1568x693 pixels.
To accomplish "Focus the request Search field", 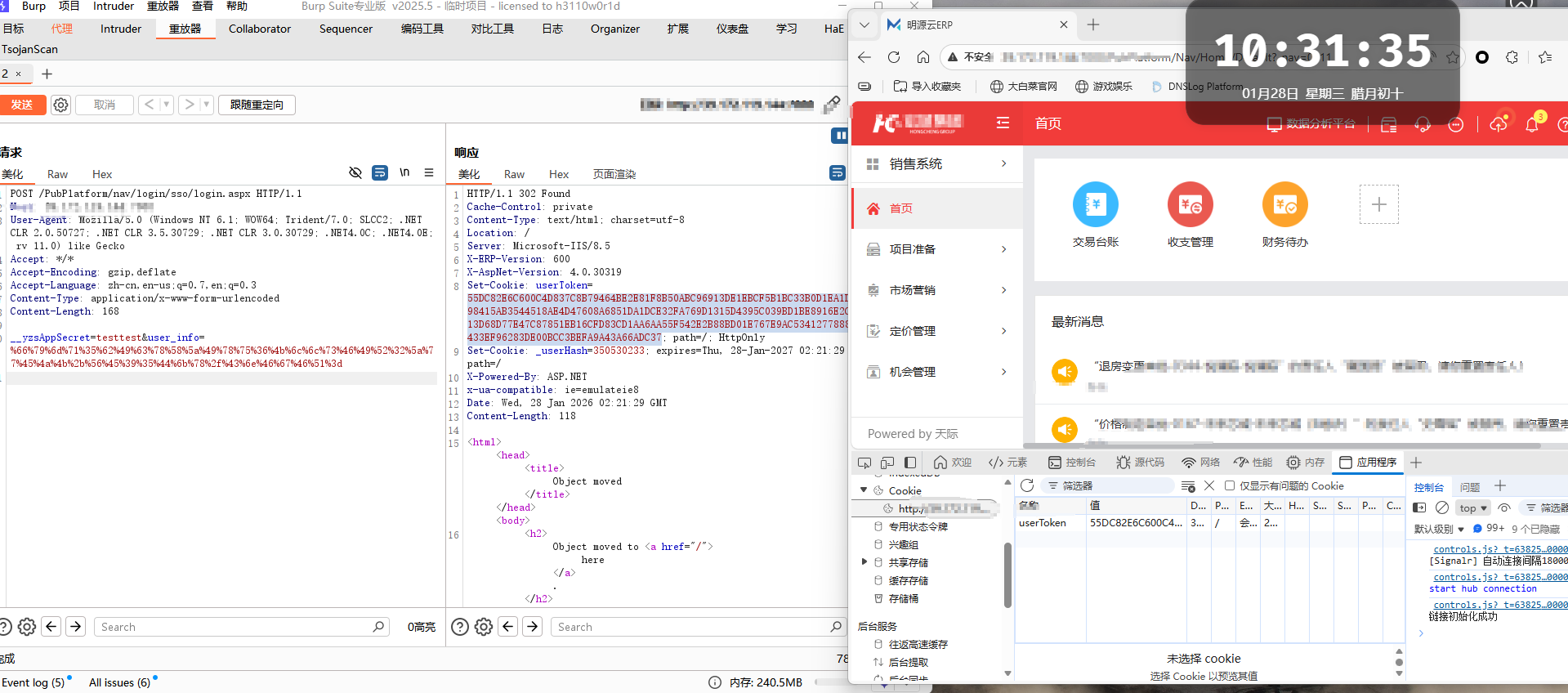I will tap(243, 627).
